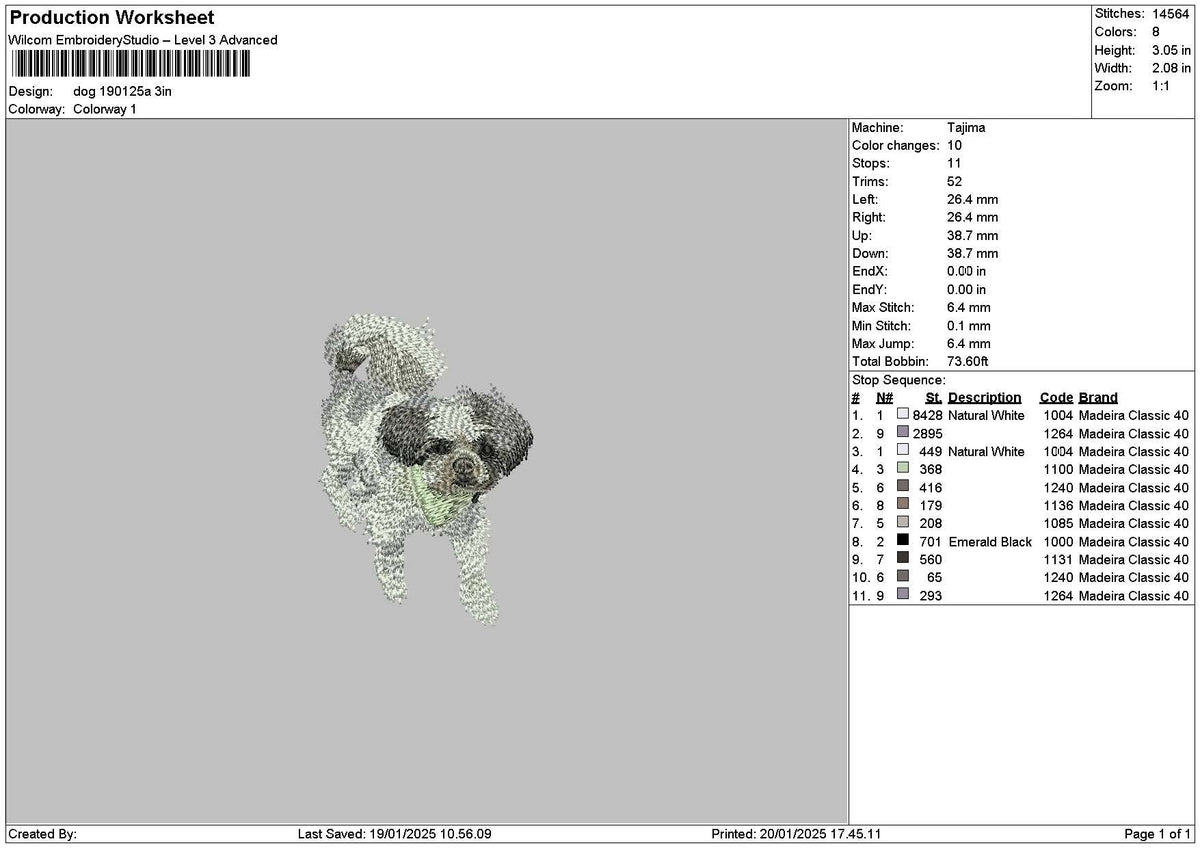
Task: Click the 'Printed: 20/01/2025' footer text
Action: coord(796,834)
